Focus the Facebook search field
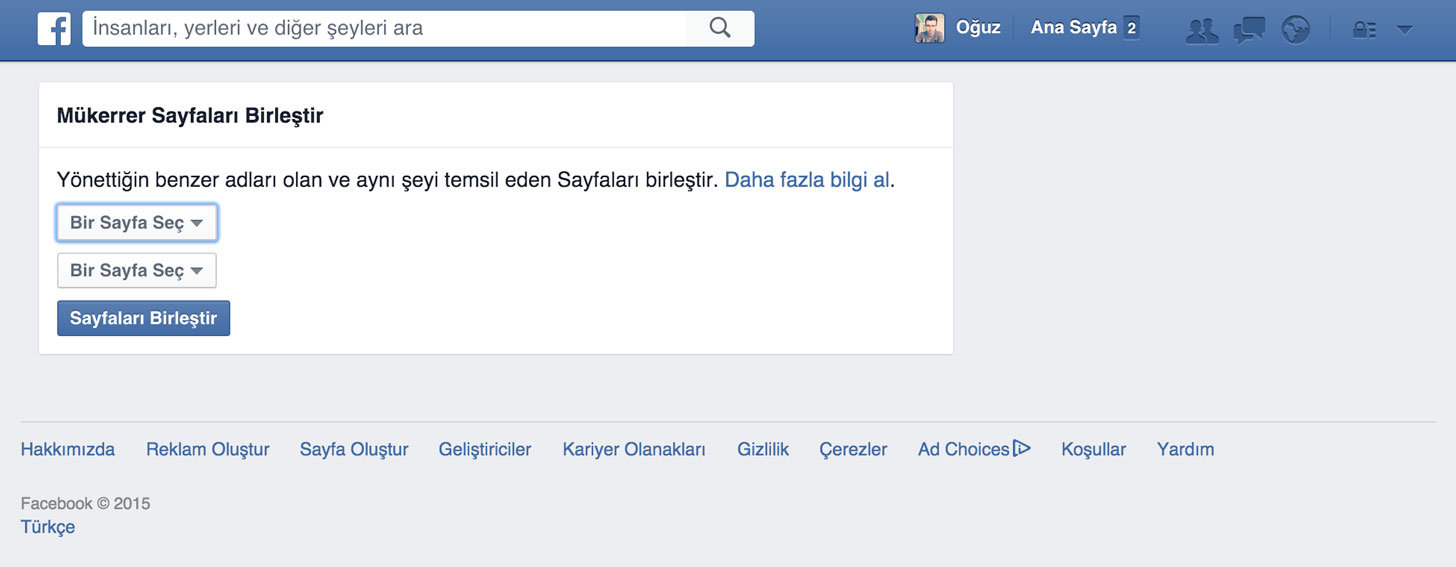Image resolution: width=1456 pixels, height=567 pixels. (x=385, y=28)
